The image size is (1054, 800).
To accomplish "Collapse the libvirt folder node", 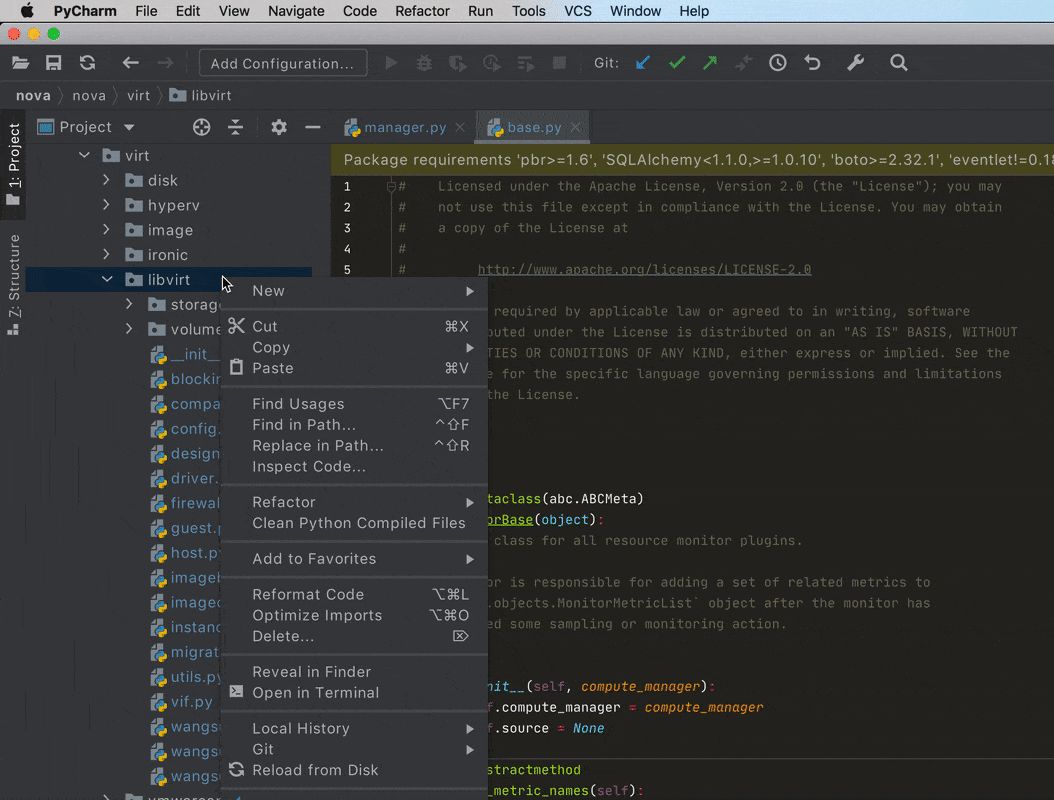I will (107, 280).
